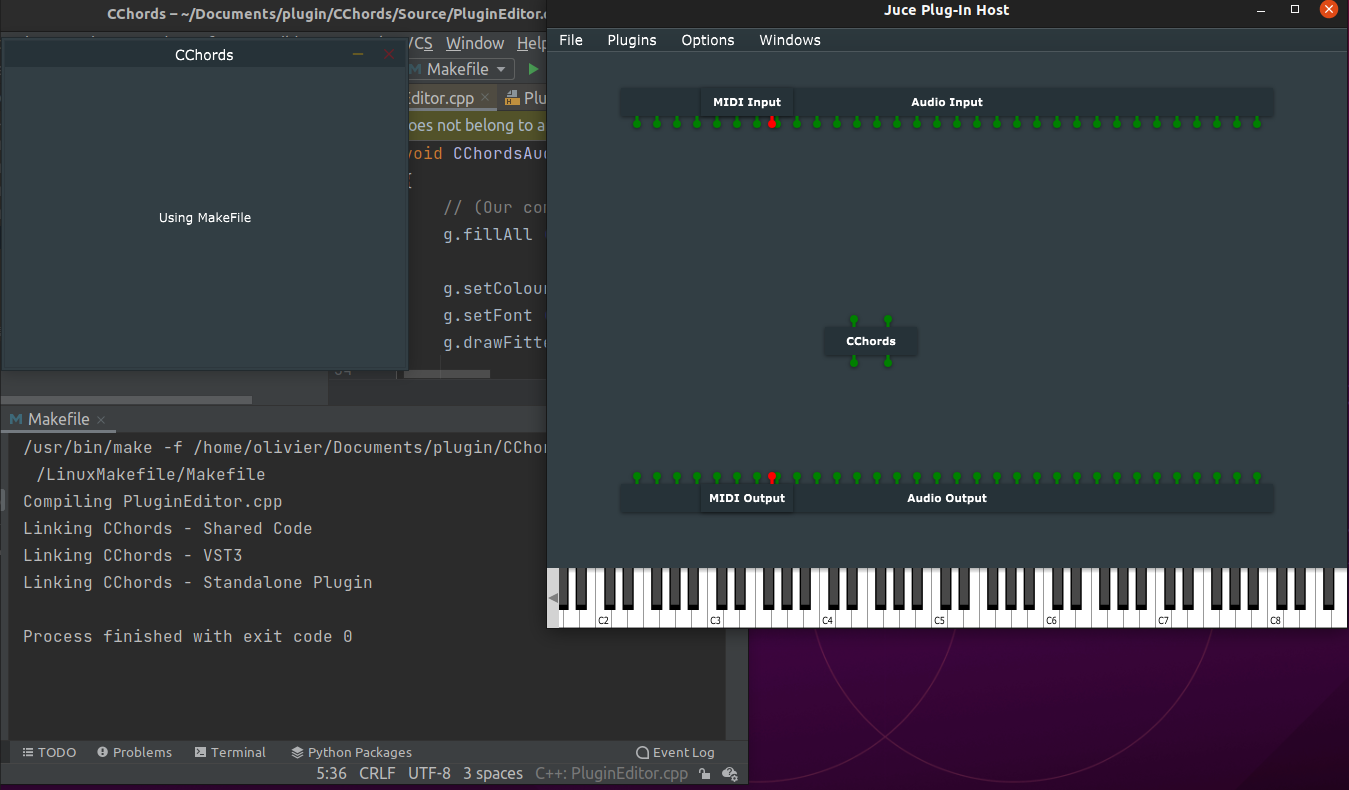The height and width of the screenshot is (790, 1349).
Task: Select the CChords plugin node
Action: pyautogui.click(x=871, y=341)
